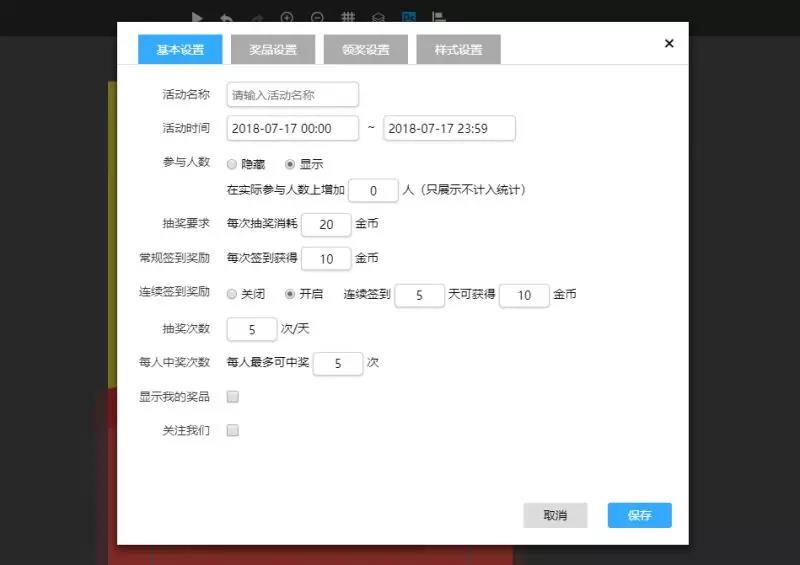Click the 每人中奖次数 label text
This screenshot has width=800, height=565.
pos(174,362)
